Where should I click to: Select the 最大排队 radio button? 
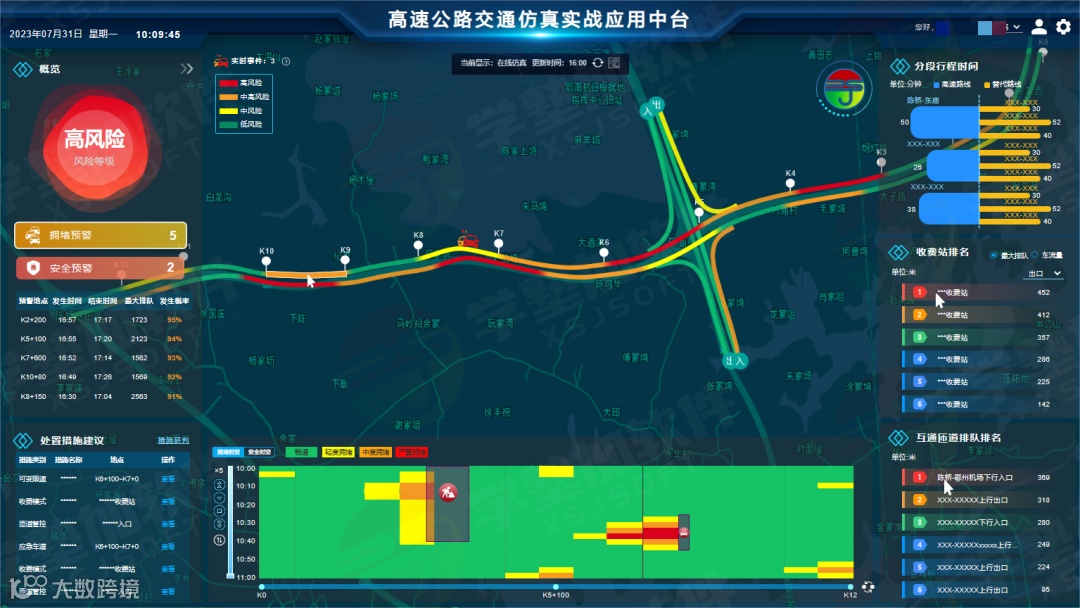pos(993,255)
